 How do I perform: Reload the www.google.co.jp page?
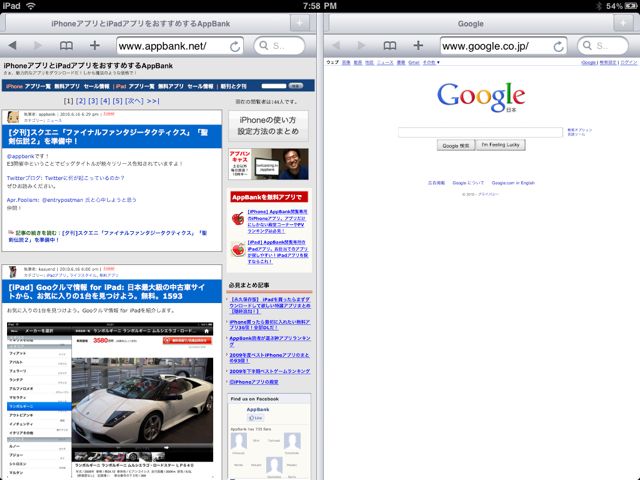pos(558,47)
